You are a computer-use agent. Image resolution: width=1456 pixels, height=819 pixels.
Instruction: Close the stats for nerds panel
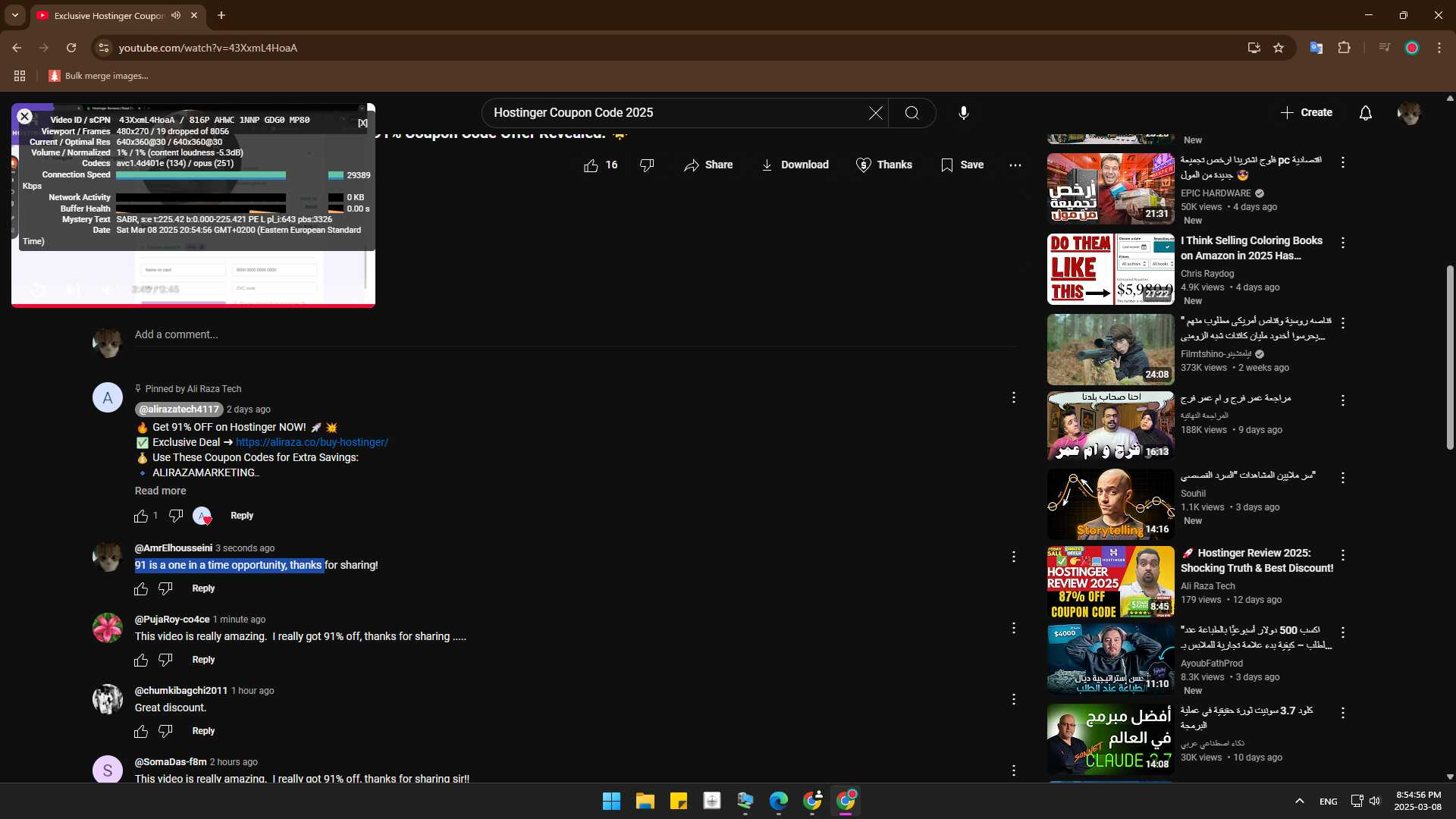(x=362, y=123)
